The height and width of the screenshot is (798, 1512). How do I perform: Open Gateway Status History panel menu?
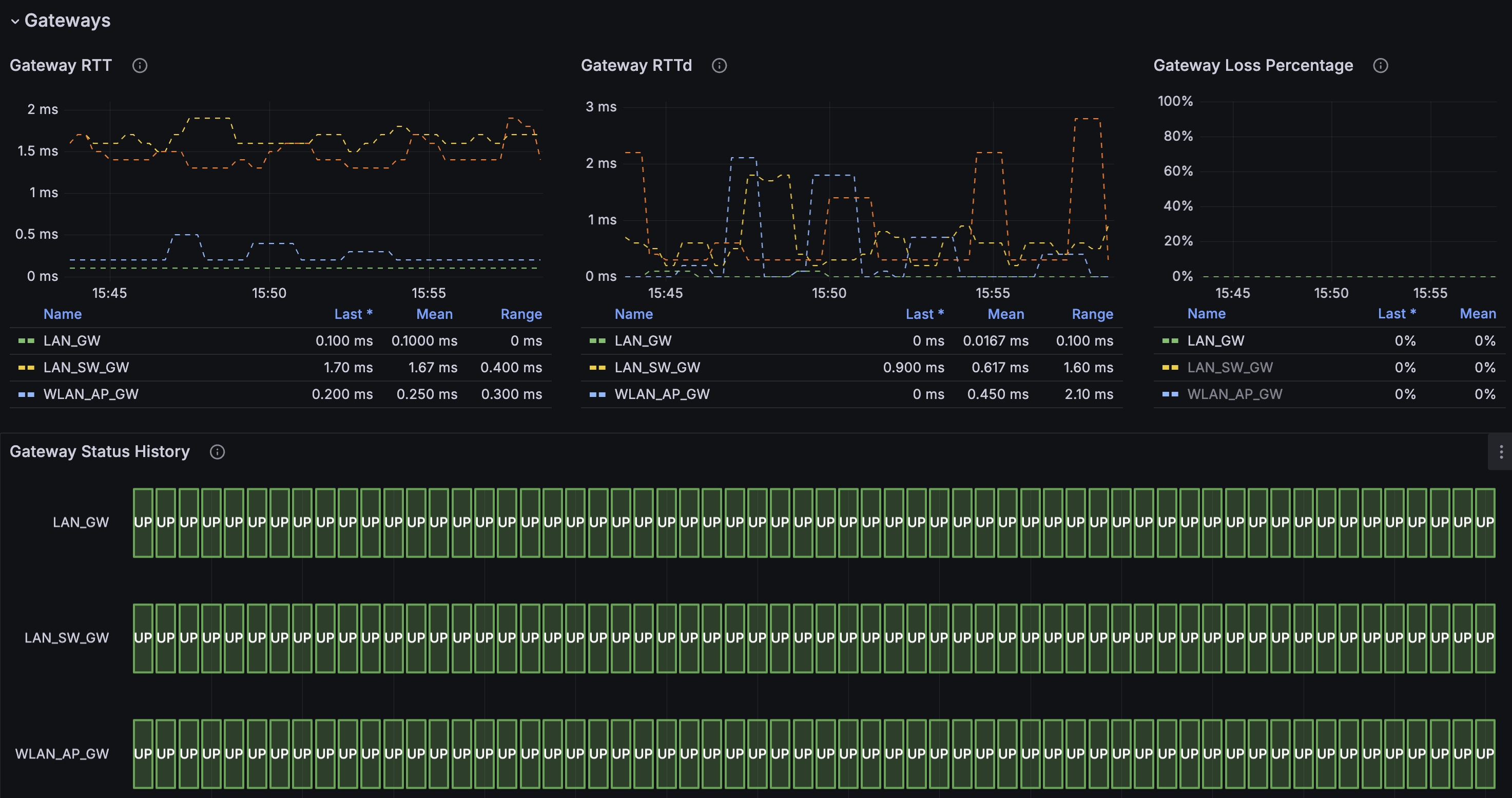[x=1500, y=451]
